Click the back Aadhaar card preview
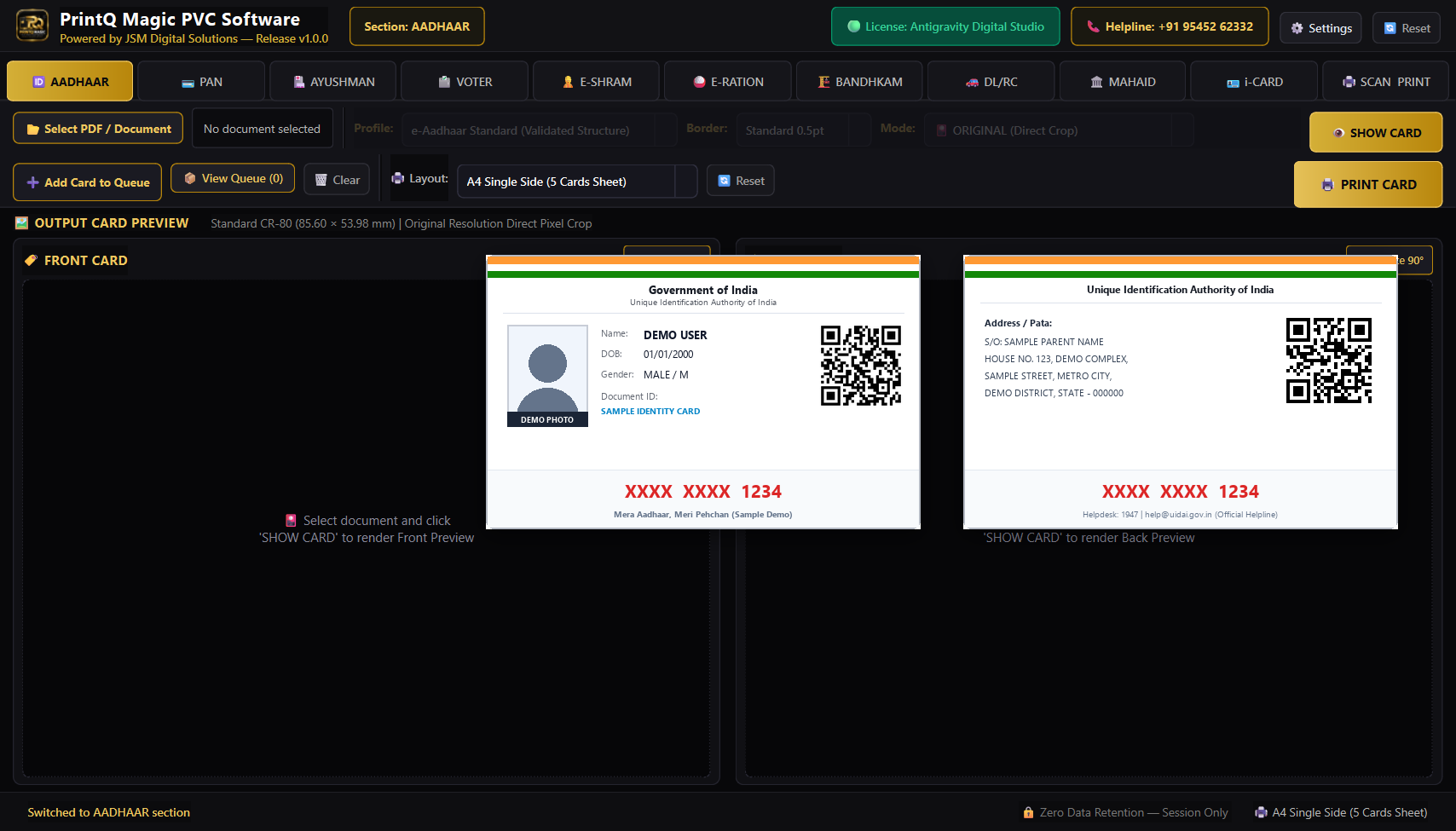Image resolution: width=1456 pixels, height=831 pixels. (1181, 392)
